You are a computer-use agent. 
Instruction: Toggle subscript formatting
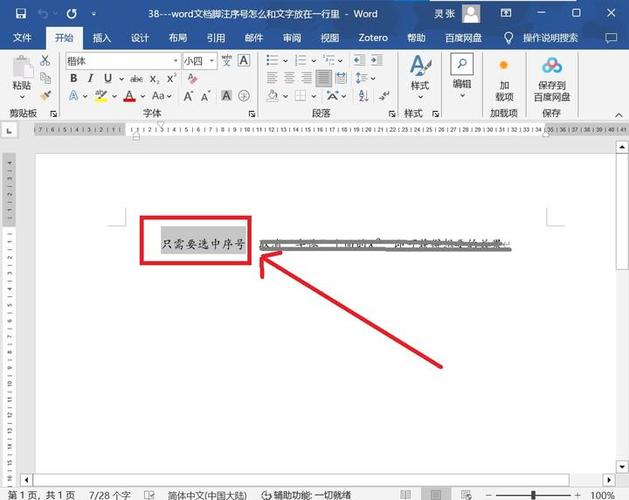pyautogui.click(x=154, y=79)
